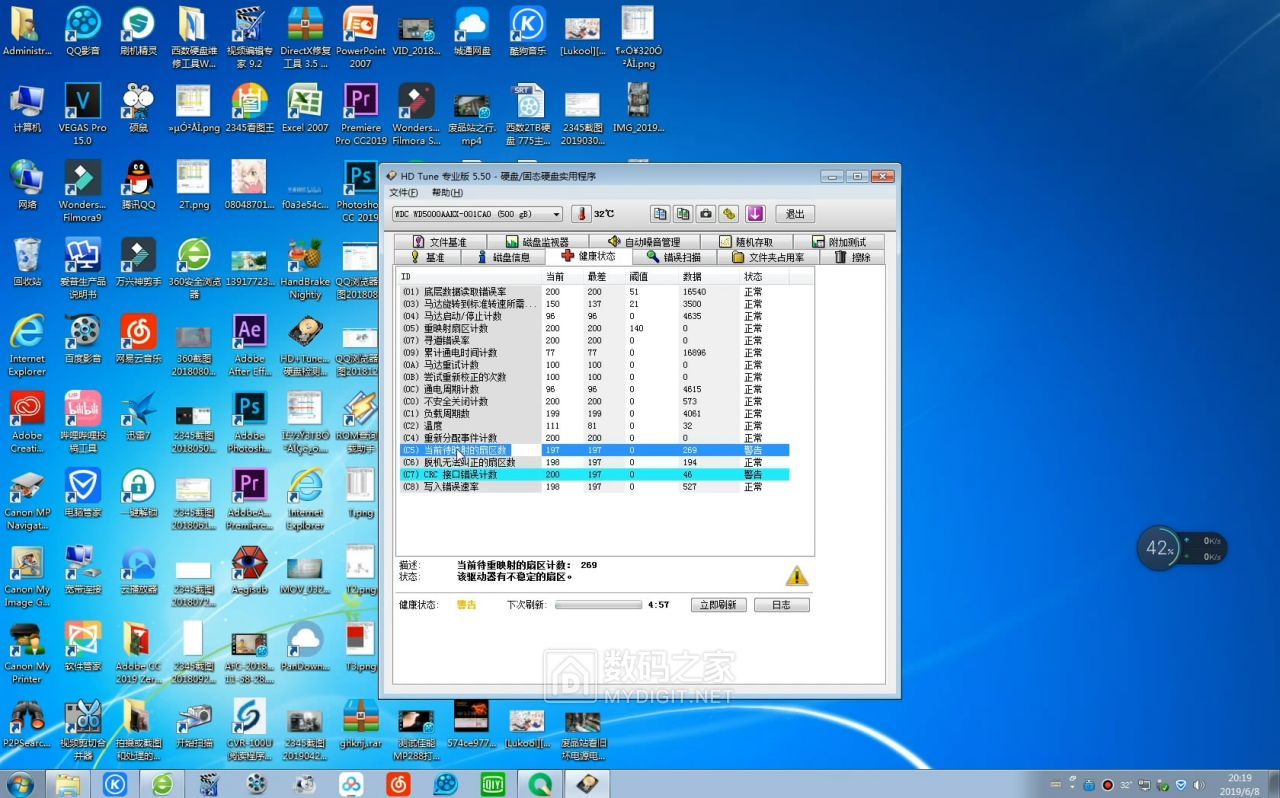Switch to the 文件夹占用率 tab
1280x798 pixels.
[768, 257]
